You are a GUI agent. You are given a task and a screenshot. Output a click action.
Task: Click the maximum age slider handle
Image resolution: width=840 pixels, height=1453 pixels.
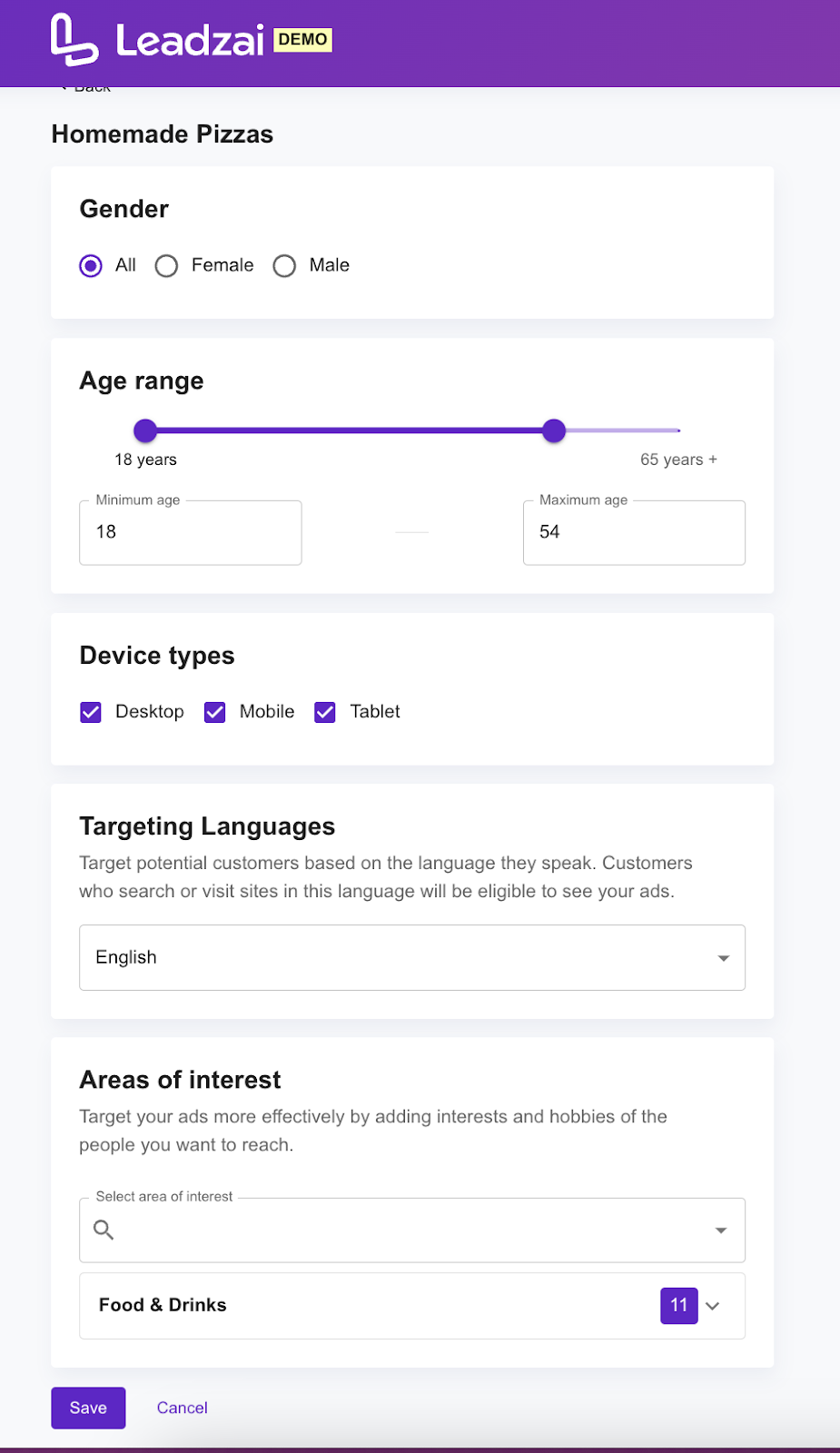(554, 430)
